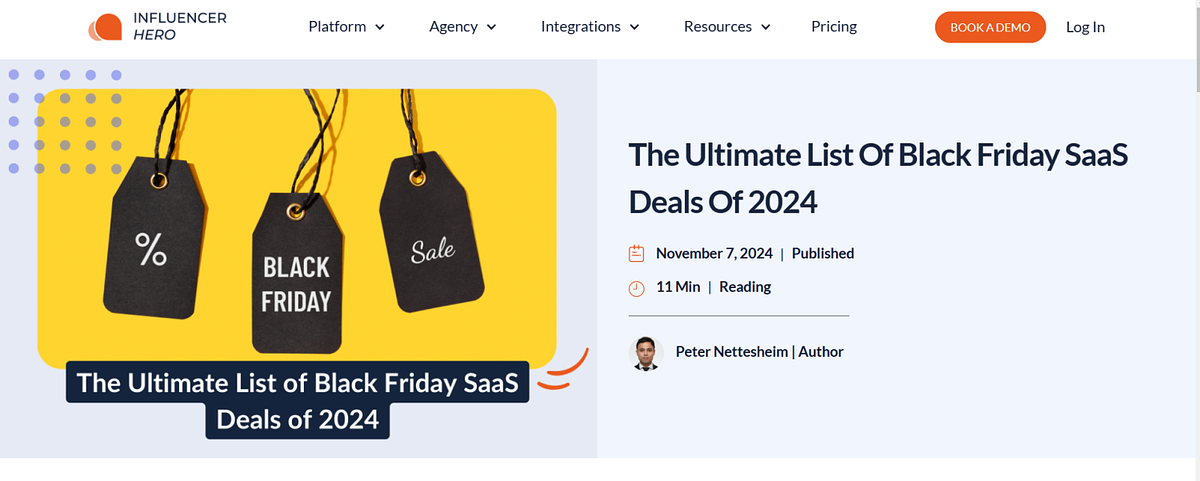The width and height of the screenshot is (1200, 481).
Task: Open the Pricing menu item
Action: (834, 27)
